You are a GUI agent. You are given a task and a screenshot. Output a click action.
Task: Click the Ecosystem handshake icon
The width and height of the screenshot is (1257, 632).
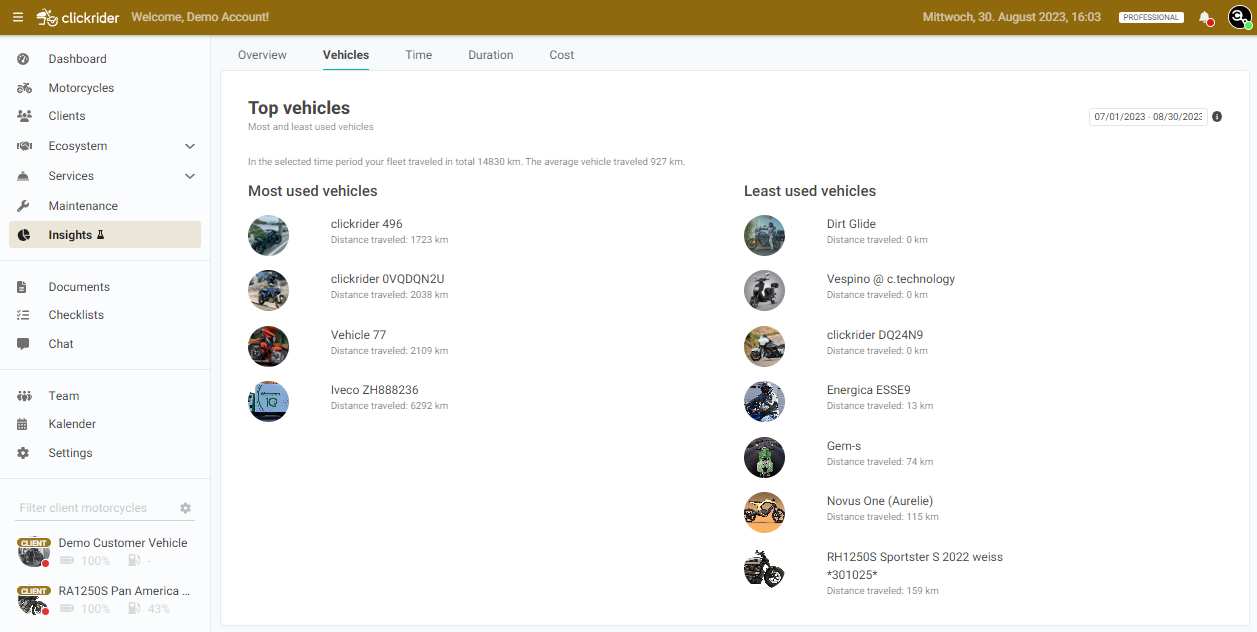pyautogui.click(x=24, y=146)
